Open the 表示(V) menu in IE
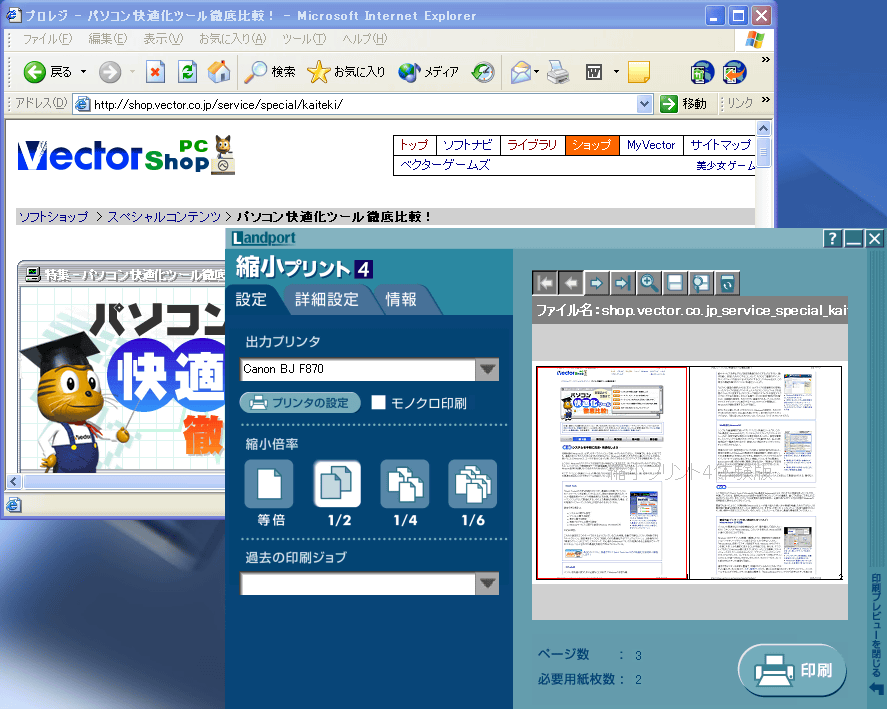Viewport: 887px width, 709px height. click(x=163, y=39)
